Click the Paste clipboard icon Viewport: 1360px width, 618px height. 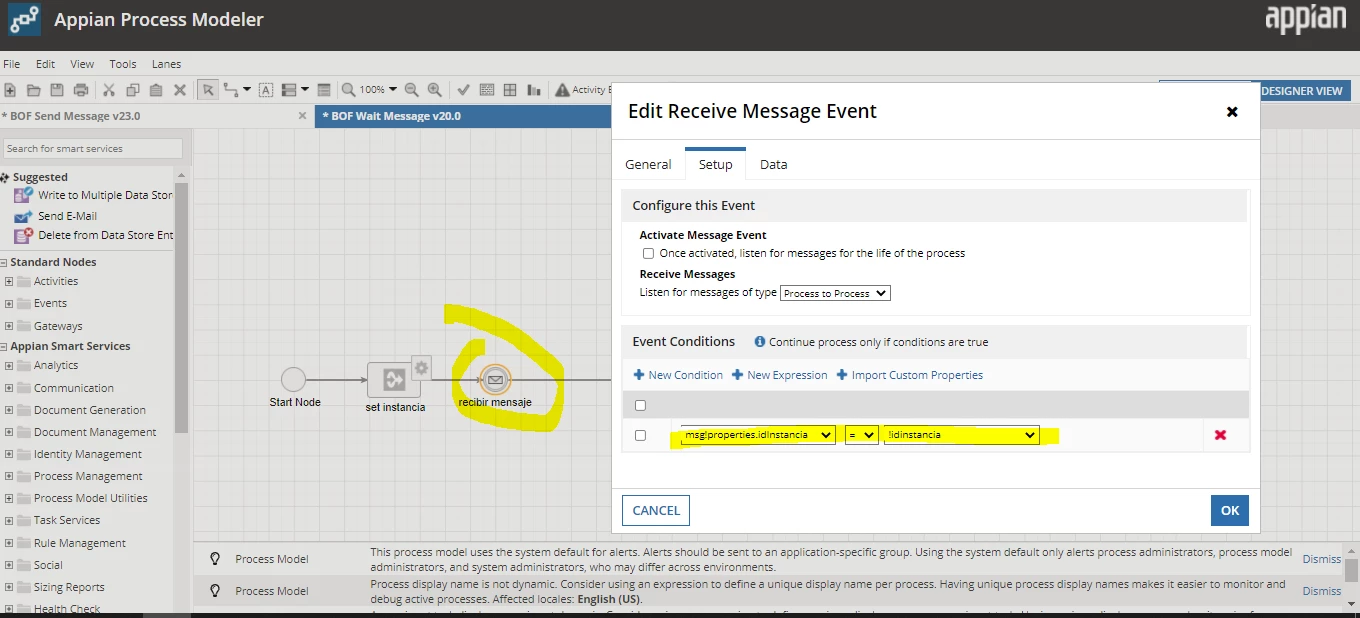(x=156, y=90)
